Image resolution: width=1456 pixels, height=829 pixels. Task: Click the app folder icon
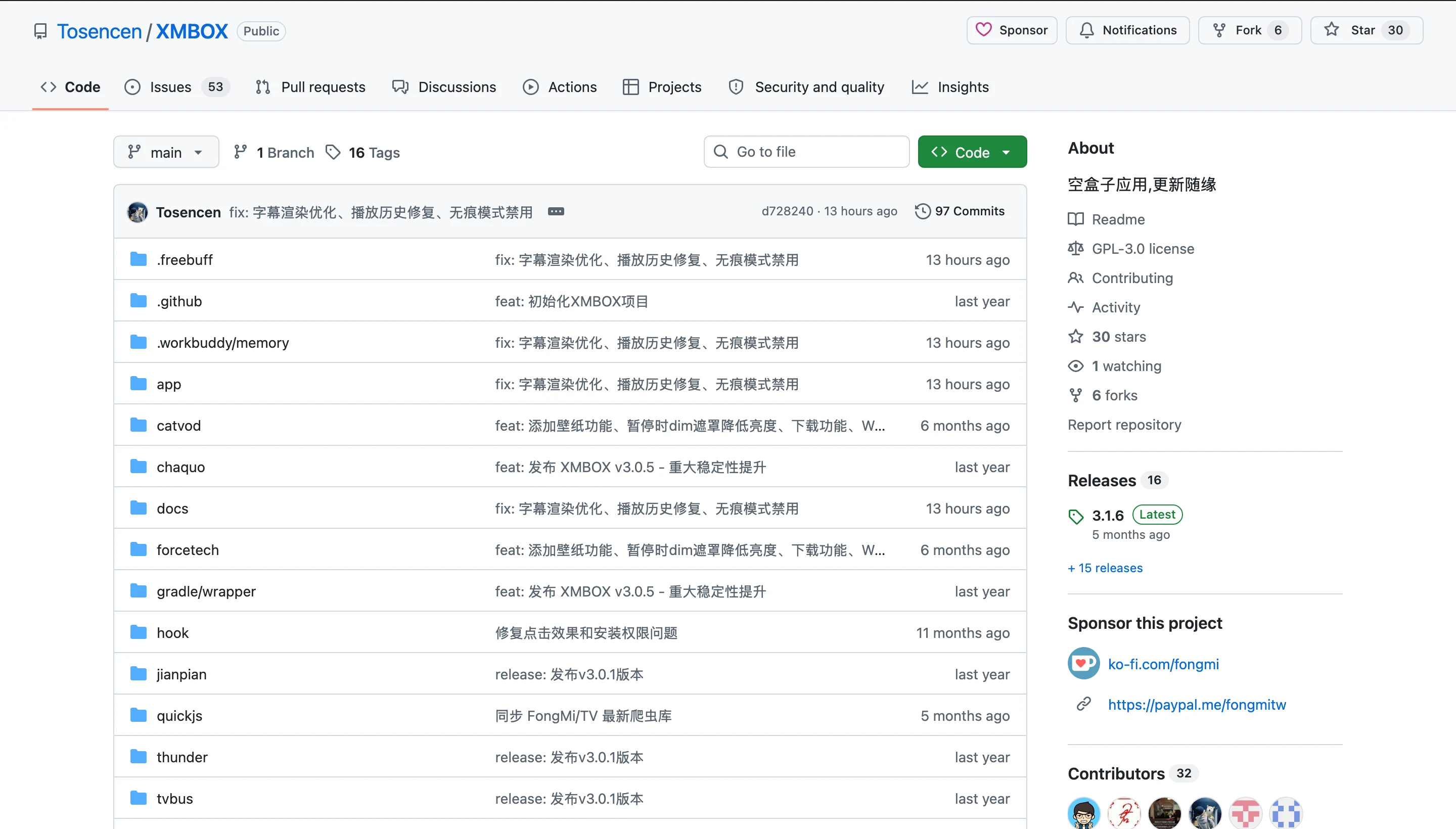pyautogui.click(x=139, y=384)
